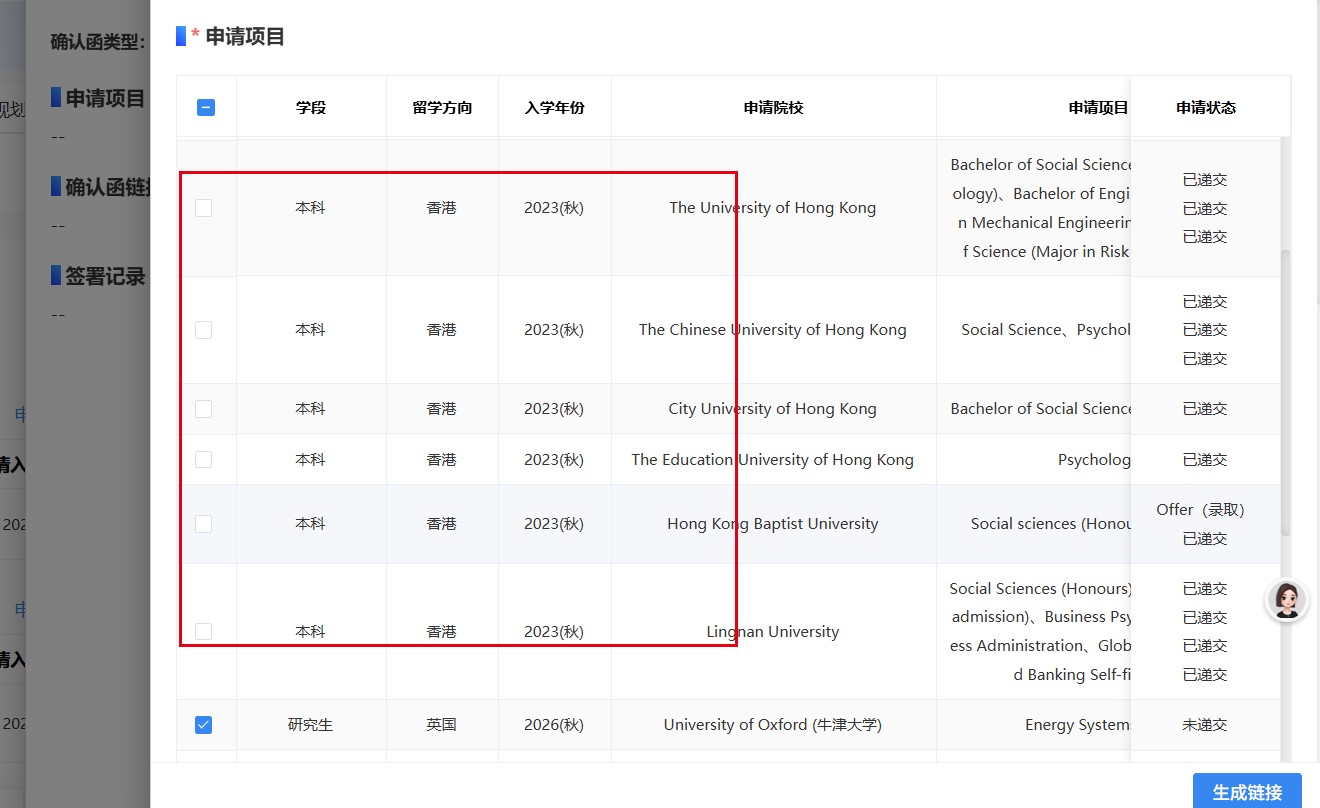The image size is (1320, 808).
Task: Click the Energy Systems program cell
Action: (1077, 725)
